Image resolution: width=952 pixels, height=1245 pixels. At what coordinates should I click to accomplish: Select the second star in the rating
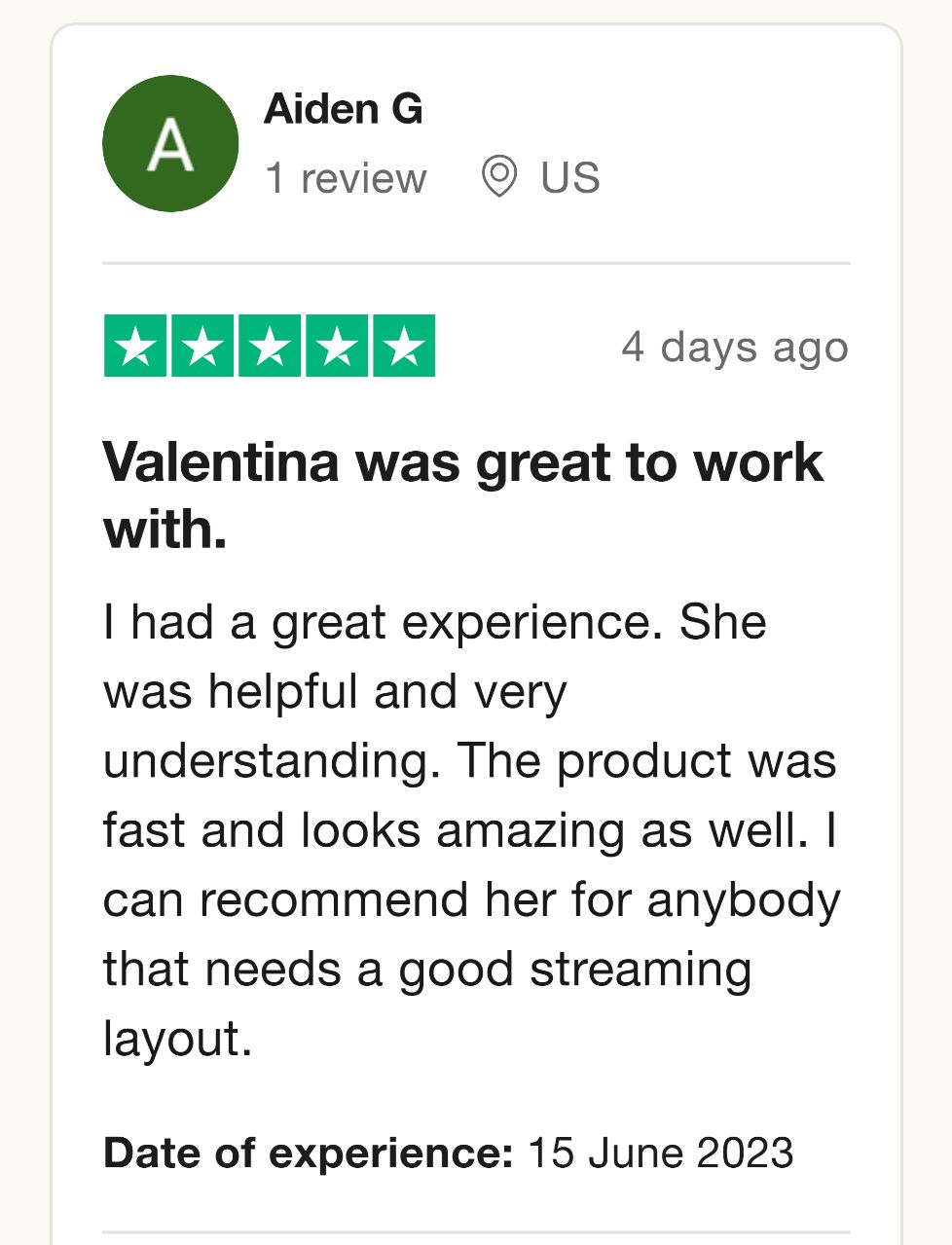(x=202, y=346)
